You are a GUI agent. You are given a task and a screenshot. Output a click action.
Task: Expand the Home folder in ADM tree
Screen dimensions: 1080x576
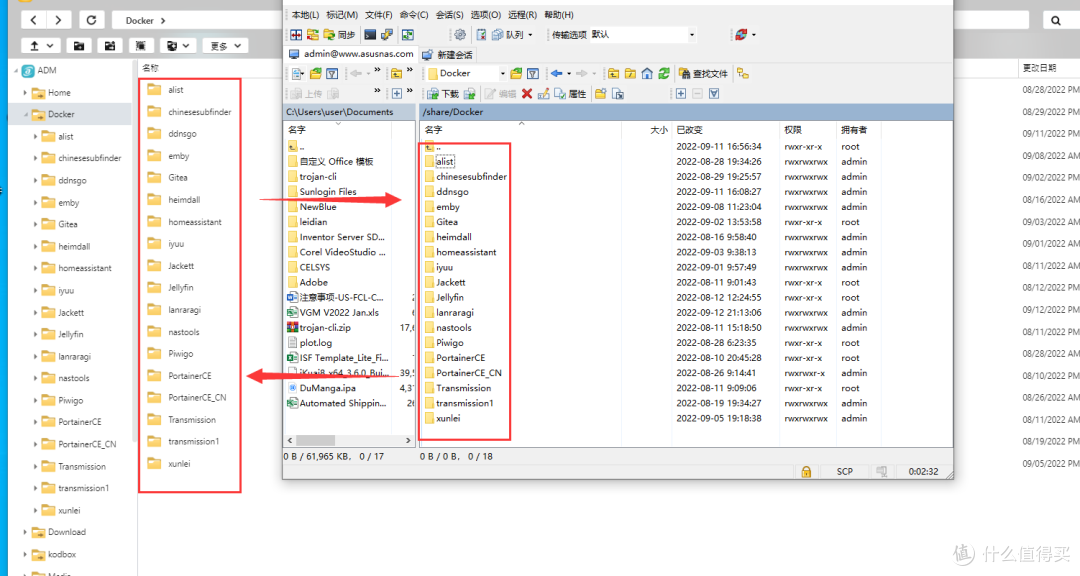point(25,92)
